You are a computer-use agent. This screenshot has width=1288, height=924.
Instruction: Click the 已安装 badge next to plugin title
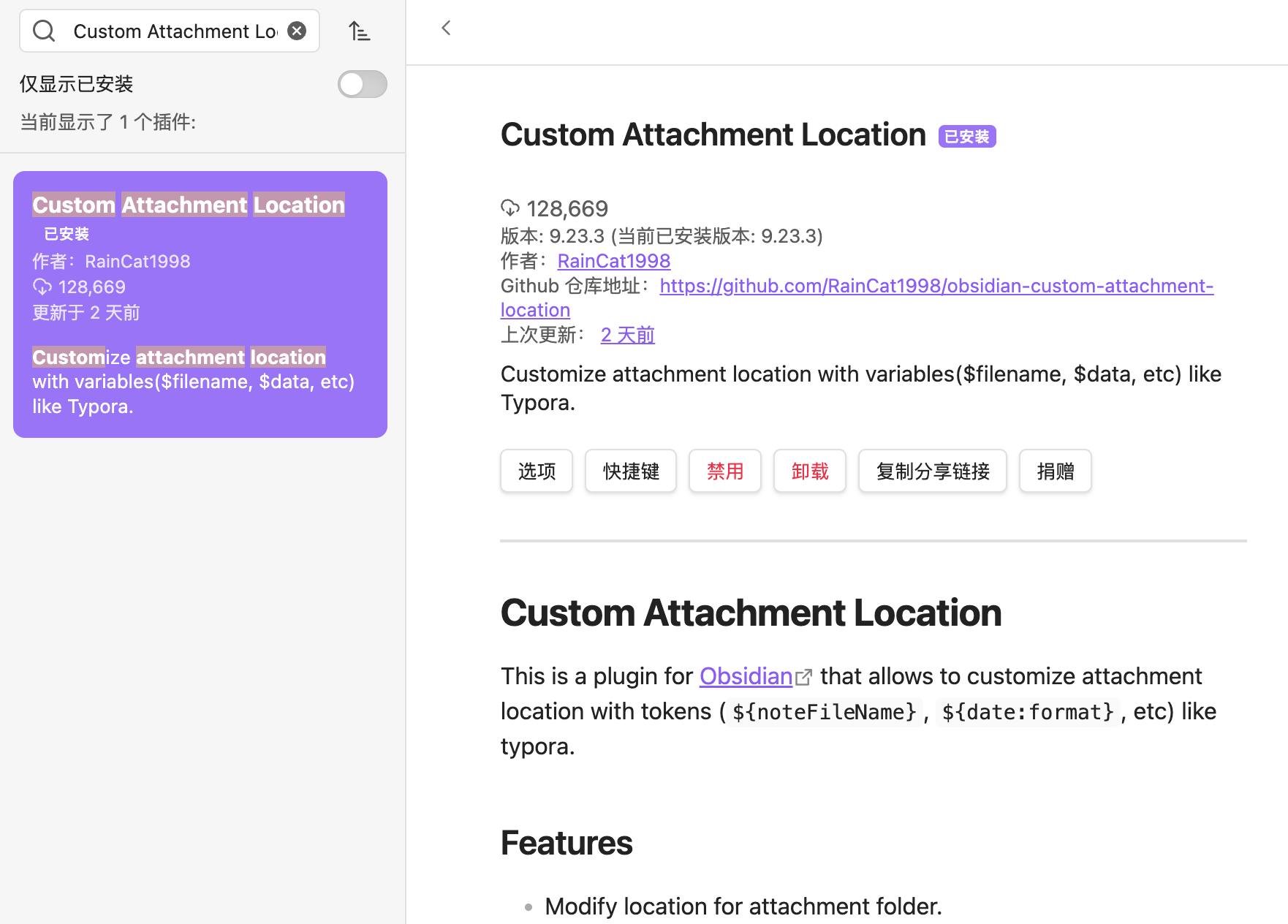[x=966, y=136]
